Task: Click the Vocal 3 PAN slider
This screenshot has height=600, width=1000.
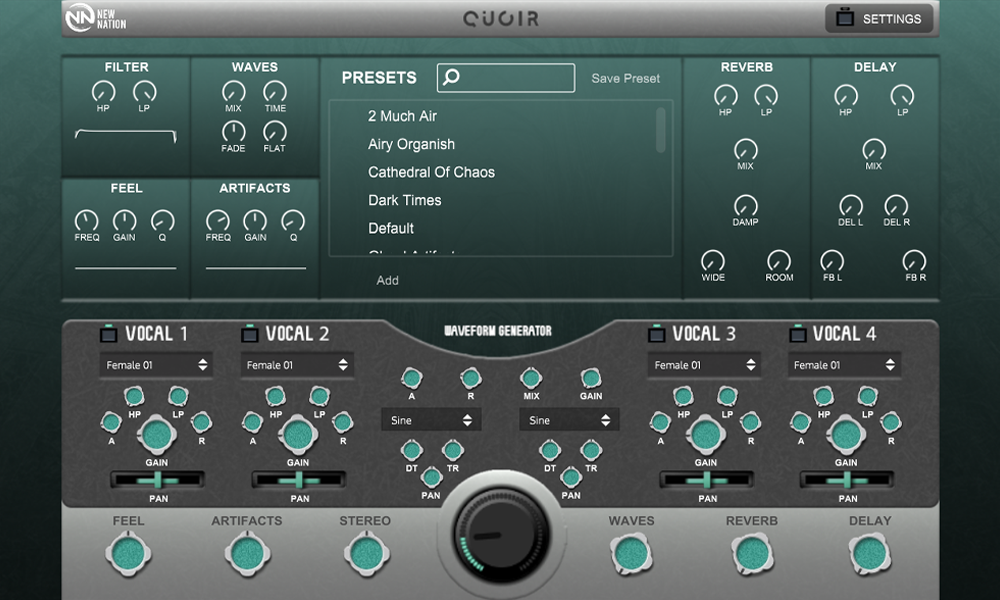Action: 706,480
